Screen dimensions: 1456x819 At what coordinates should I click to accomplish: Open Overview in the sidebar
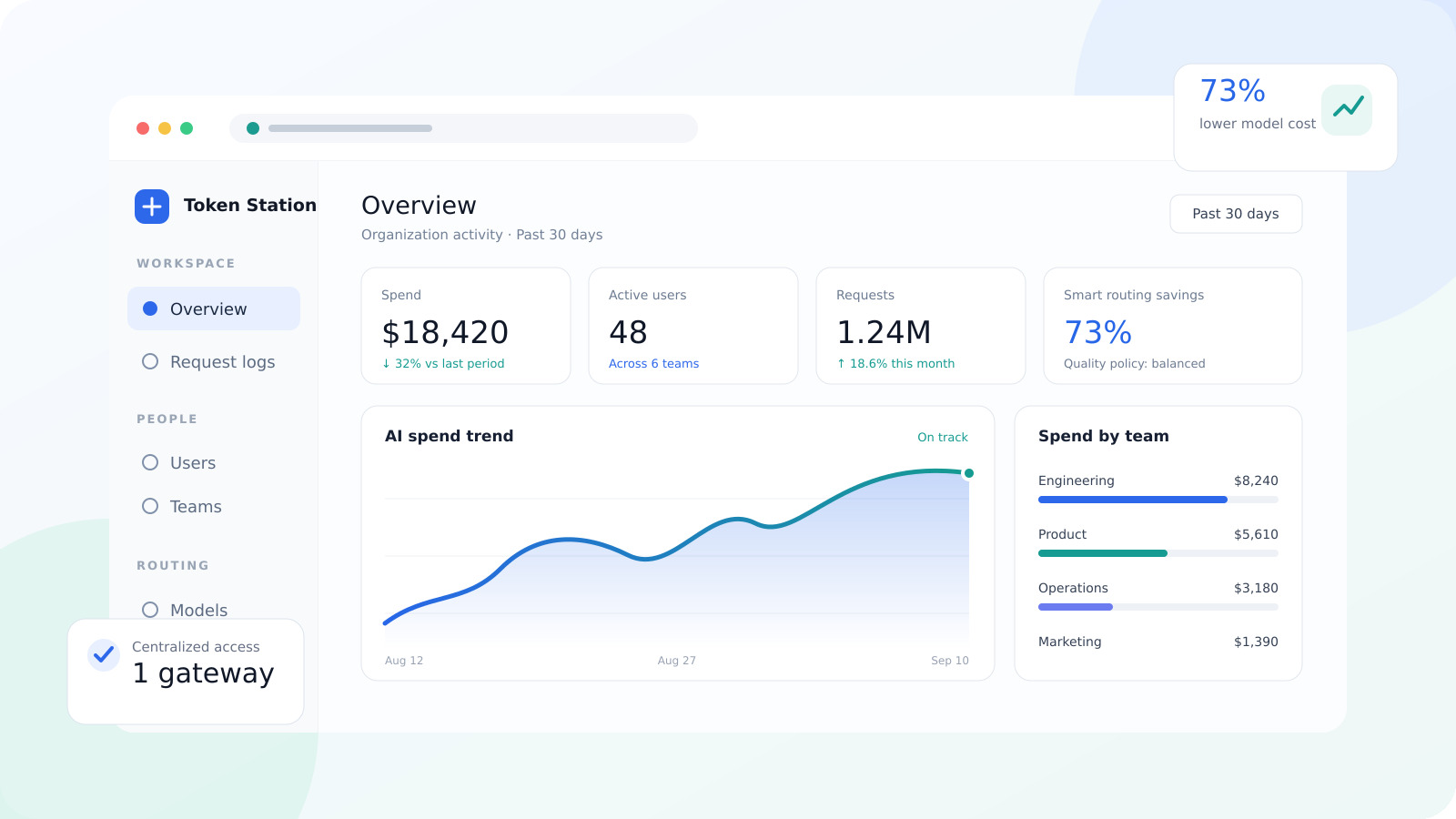point(214,308)
